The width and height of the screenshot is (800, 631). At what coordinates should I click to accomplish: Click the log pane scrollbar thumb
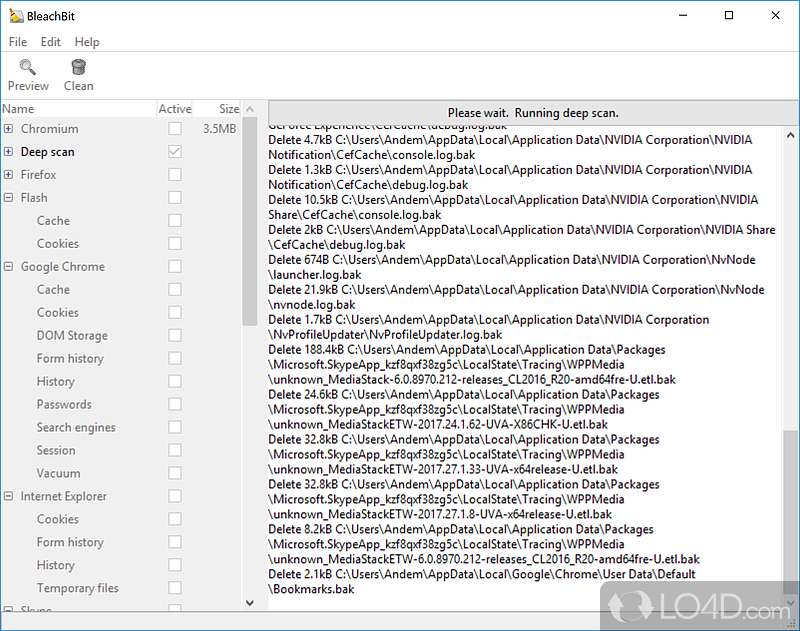(x=790, y=512)
